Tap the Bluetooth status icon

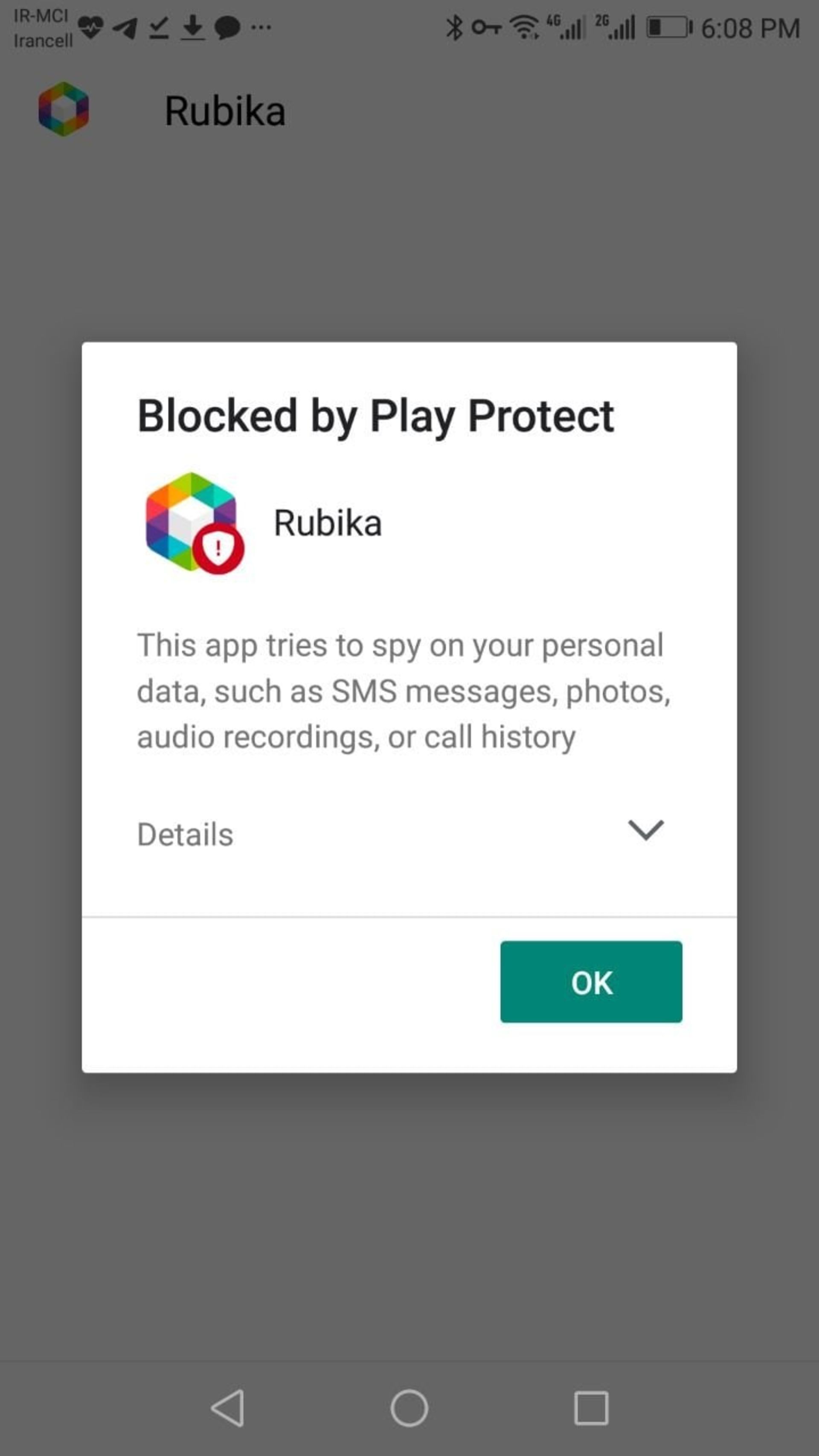(454, 28)
